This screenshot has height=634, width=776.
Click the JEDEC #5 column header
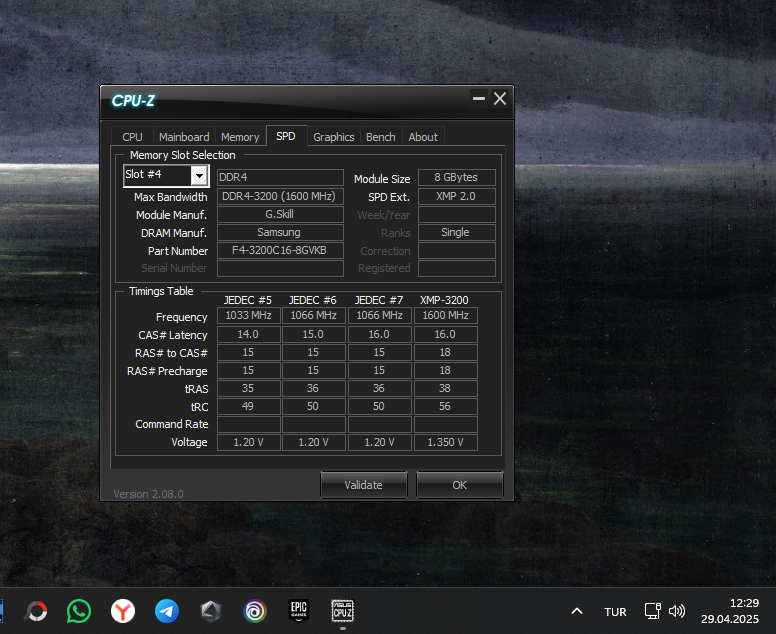click(x=247, y=300)
